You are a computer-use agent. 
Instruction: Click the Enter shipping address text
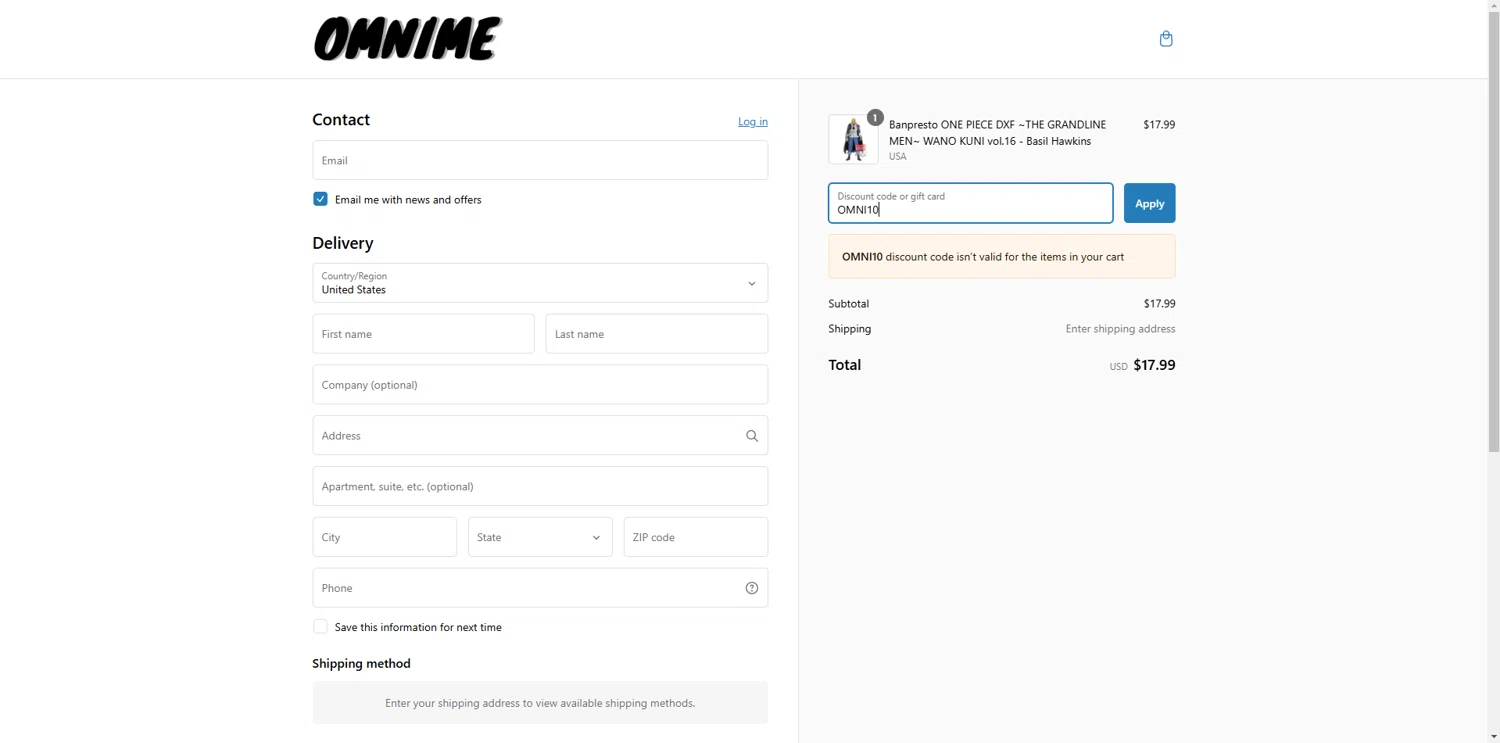coord(1120,329)
